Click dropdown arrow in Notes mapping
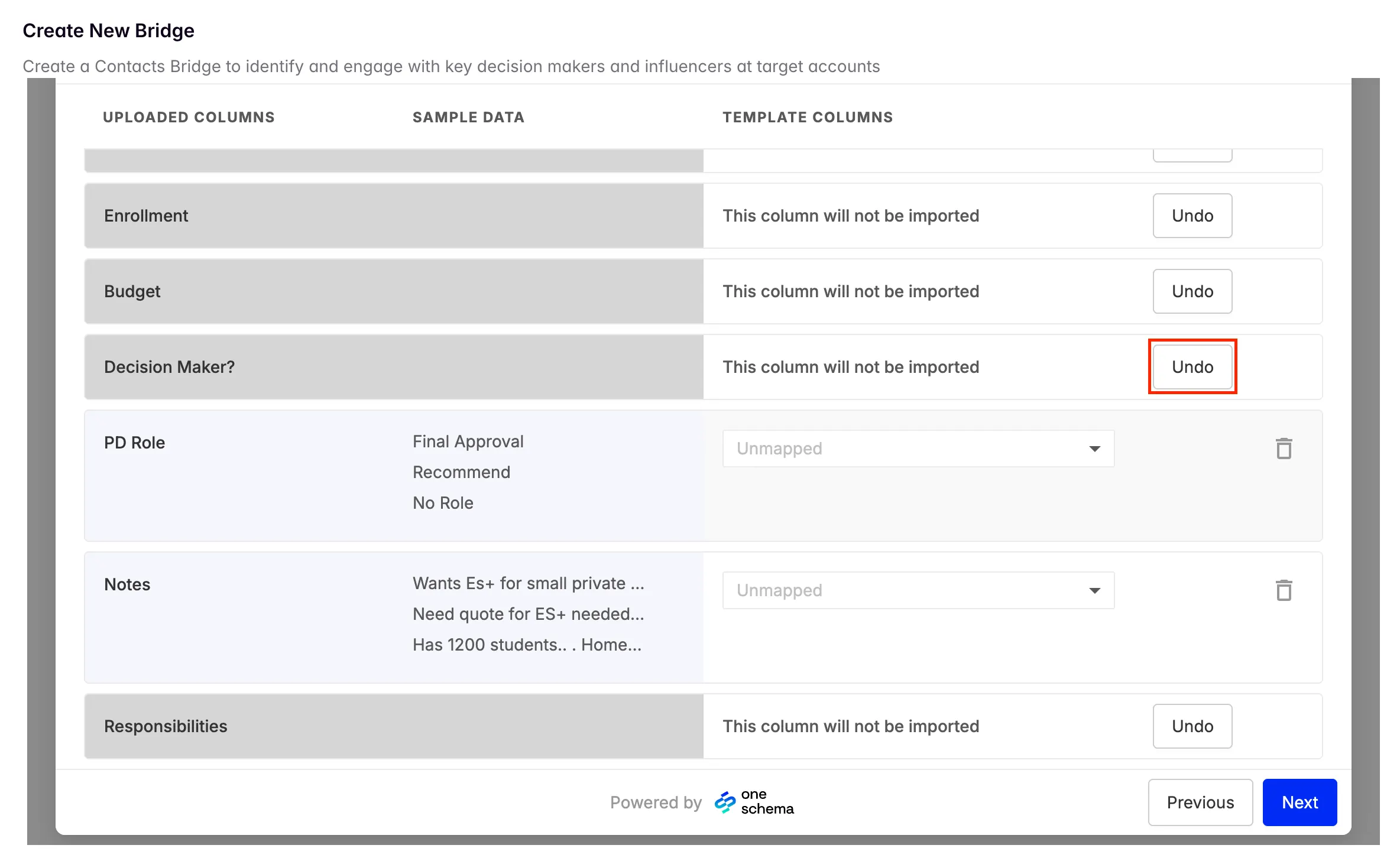 pyautogui.click(x=1094, y=591)
